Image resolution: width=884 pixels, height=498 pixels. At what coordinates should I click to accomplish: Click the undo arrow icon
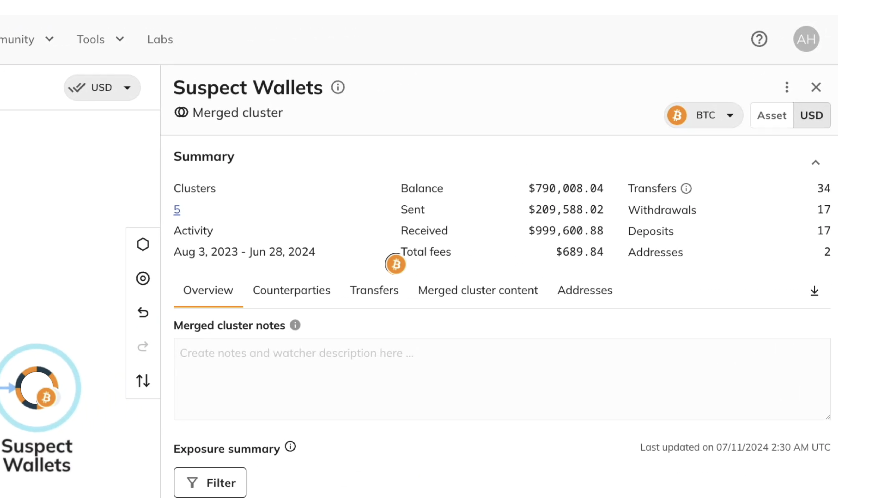click(x=143, y=312)
